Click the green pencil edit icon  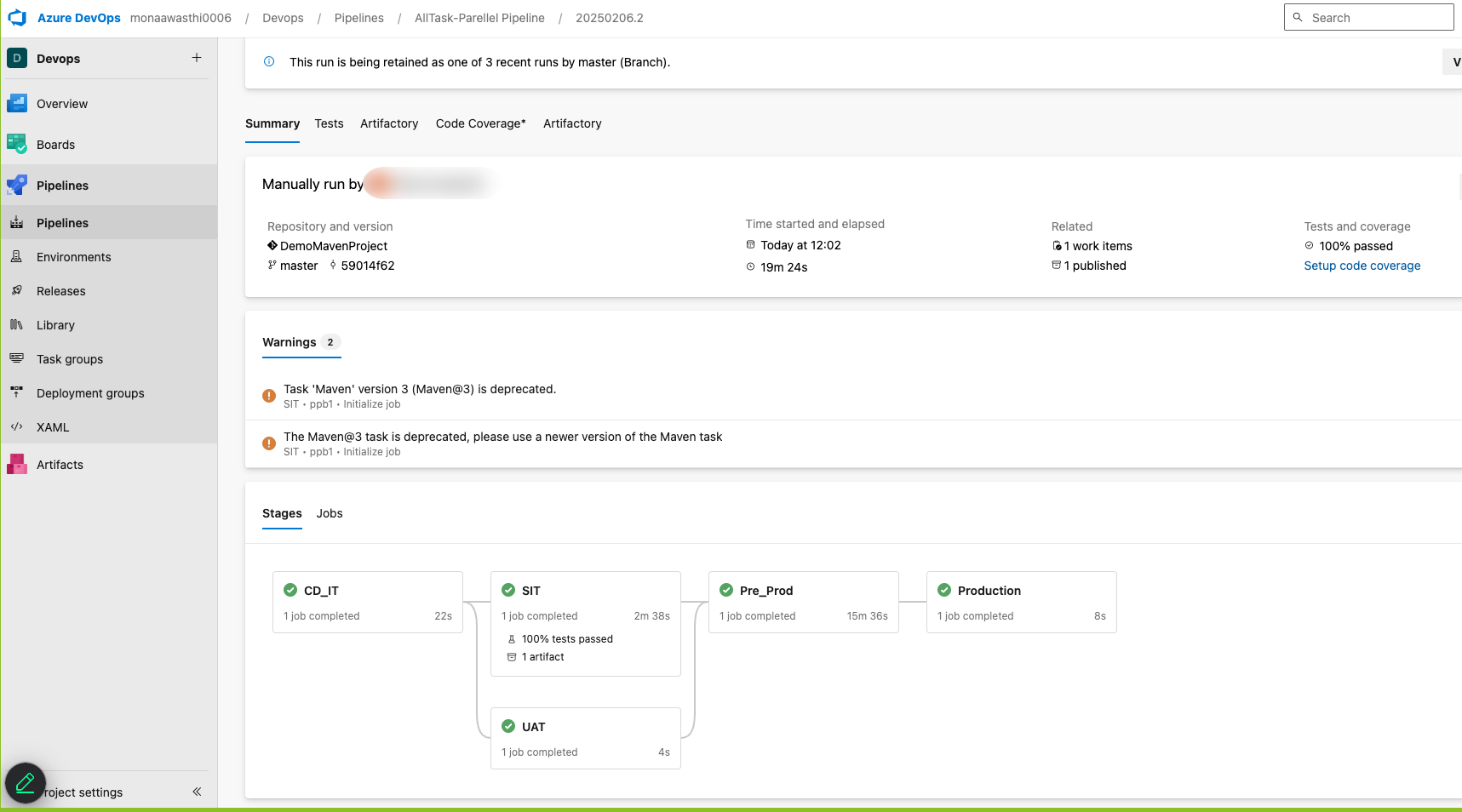26,783
